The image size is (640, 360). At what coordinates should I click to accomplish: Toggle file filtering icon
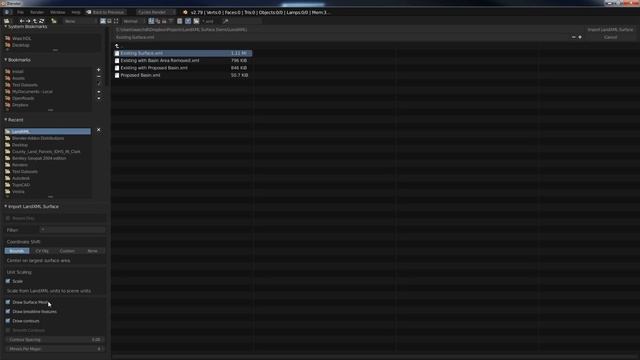188,21
